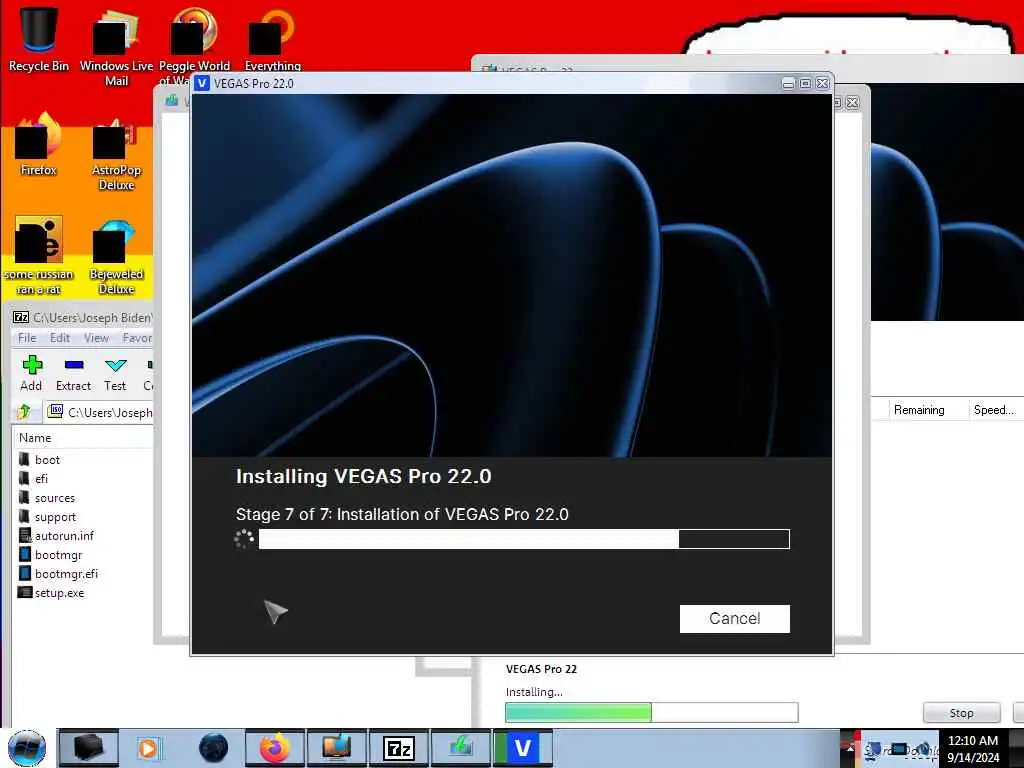Click the Add button in 7-Zip toolbar
The width and height of the screenshot is (1024, 768).
pos(31,374)
